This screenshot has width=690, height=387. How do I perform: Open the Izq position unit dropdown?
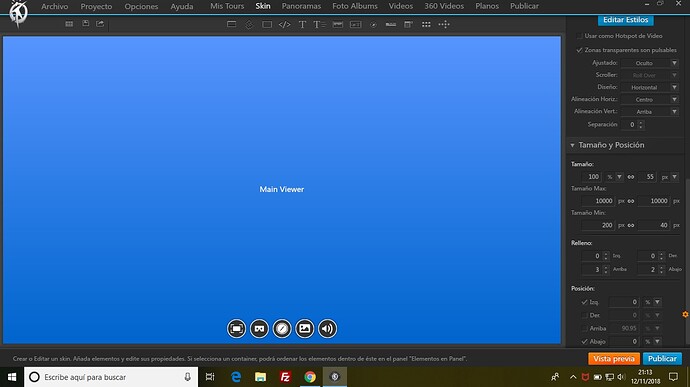tap(653, 302)
